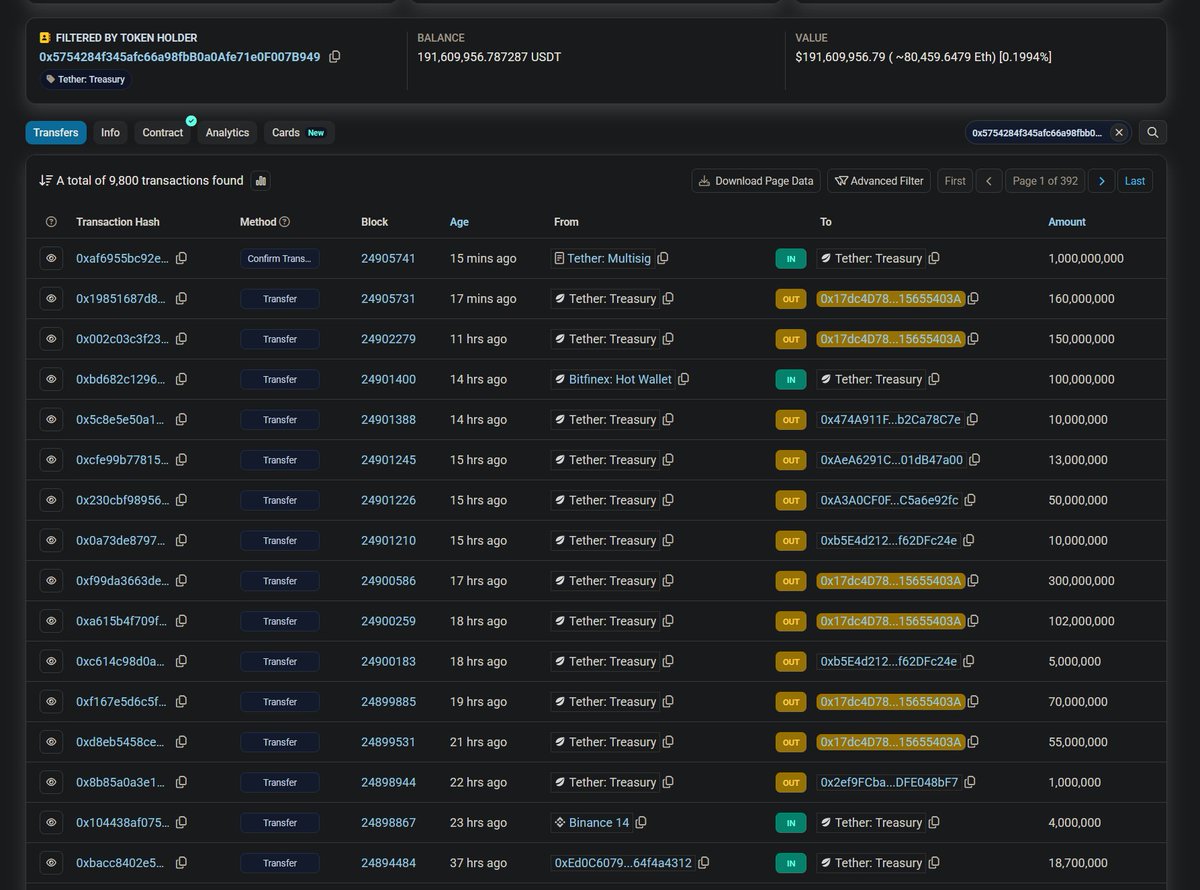
Task: Go to the previous page with the left chevron
Action: click(988, 181)
